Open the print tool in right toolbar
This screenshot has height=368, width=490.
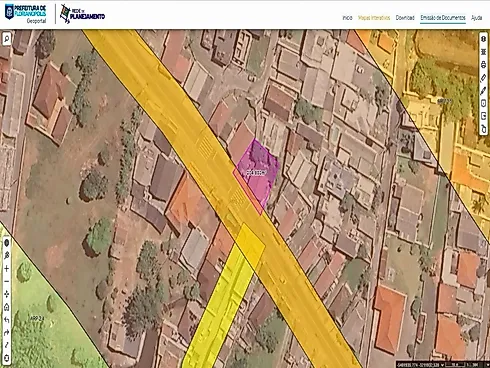click(483, 65)
